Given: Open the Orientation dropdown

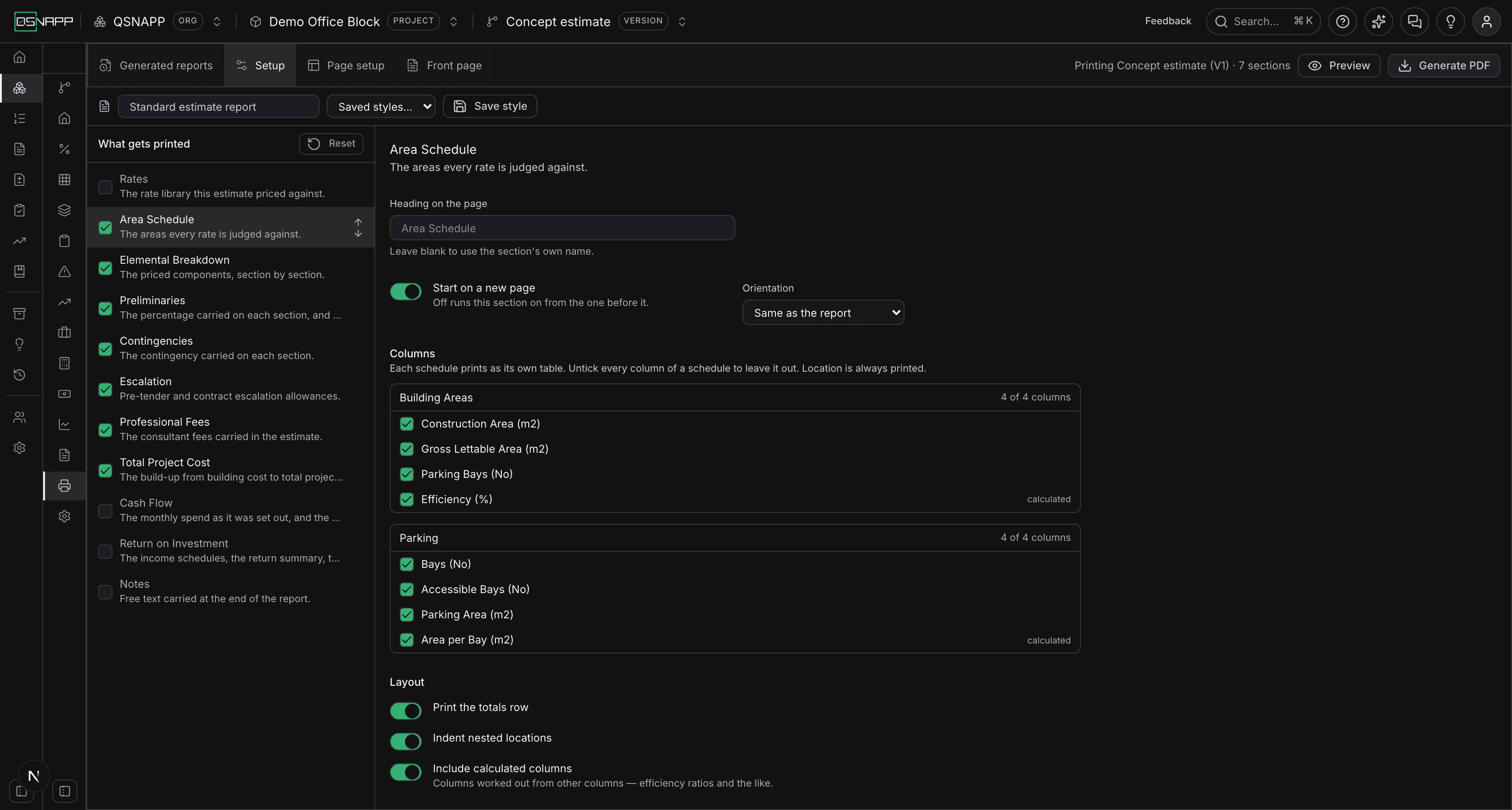Looking at the screenshot, I should coord(823,312).
